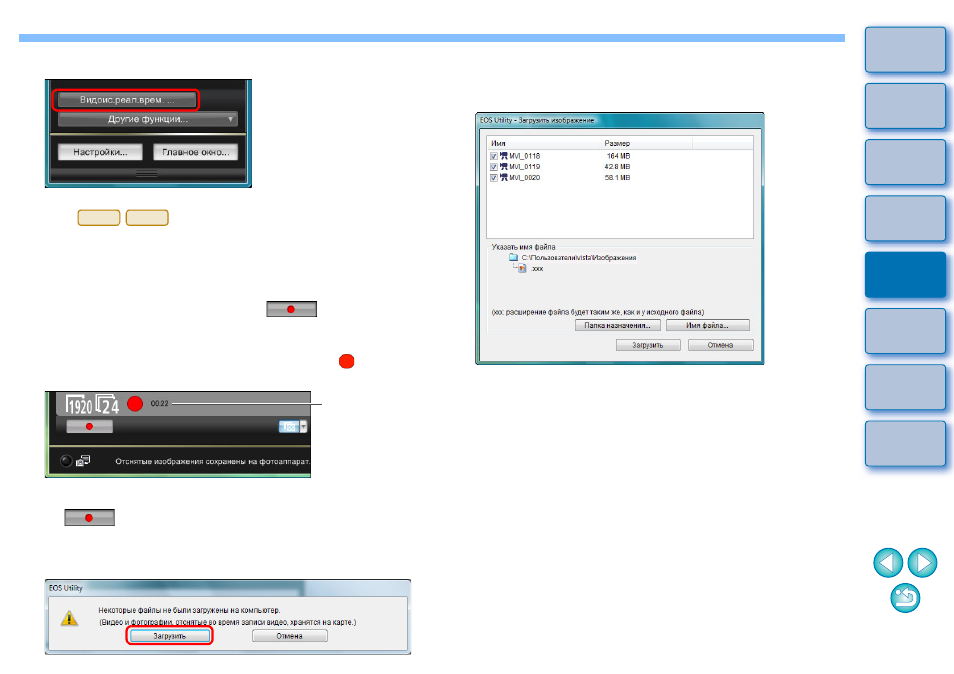Click the Имя файла... button

(708, 325)
